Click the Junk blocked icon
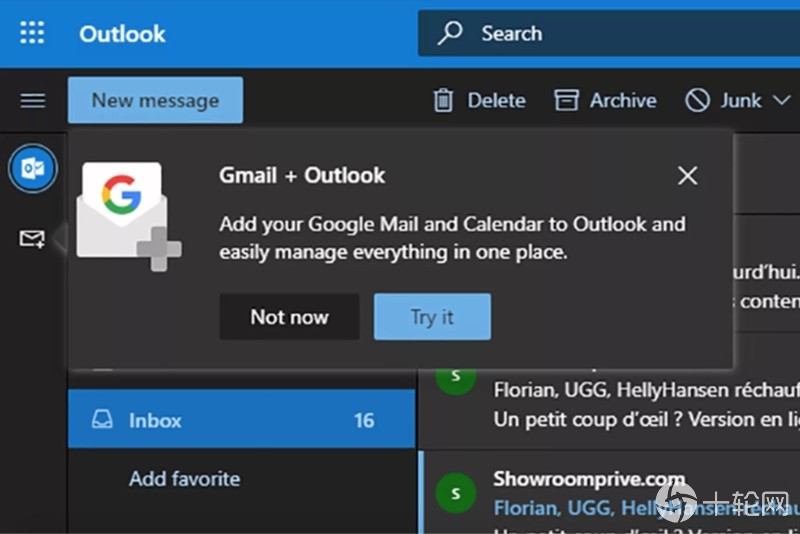 [x=697, y=100]
